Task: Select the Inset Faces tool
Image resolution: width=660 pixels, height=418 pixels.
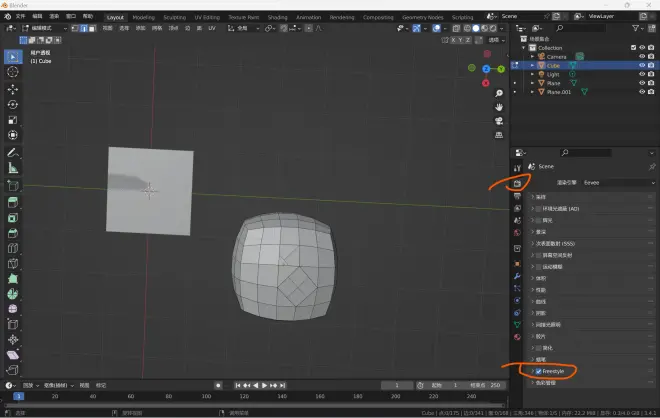Action: [13, 218]
